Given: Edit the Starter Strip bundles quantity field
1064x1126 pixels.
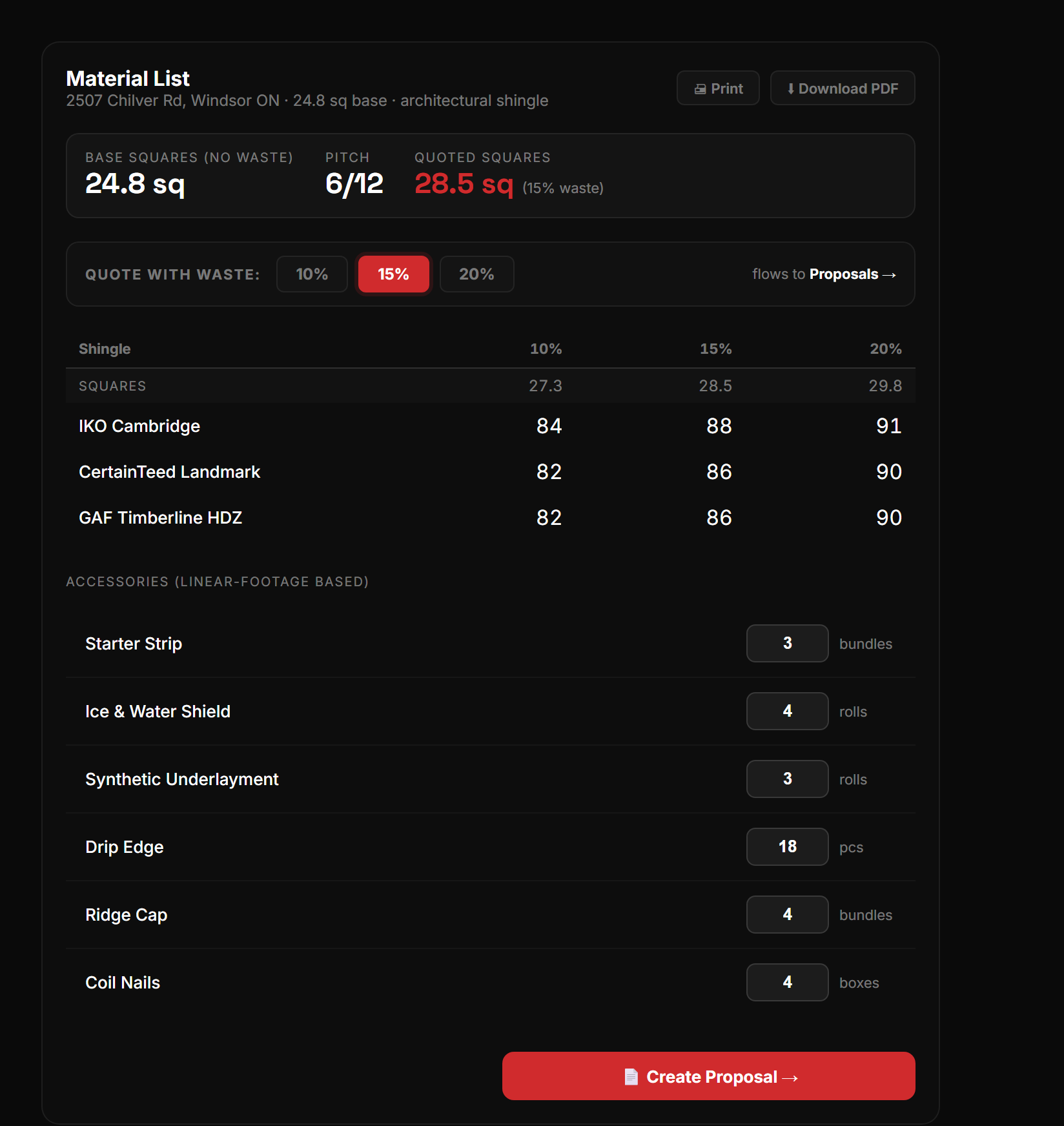Looking at the screenshot, I should tap(788, 643).
